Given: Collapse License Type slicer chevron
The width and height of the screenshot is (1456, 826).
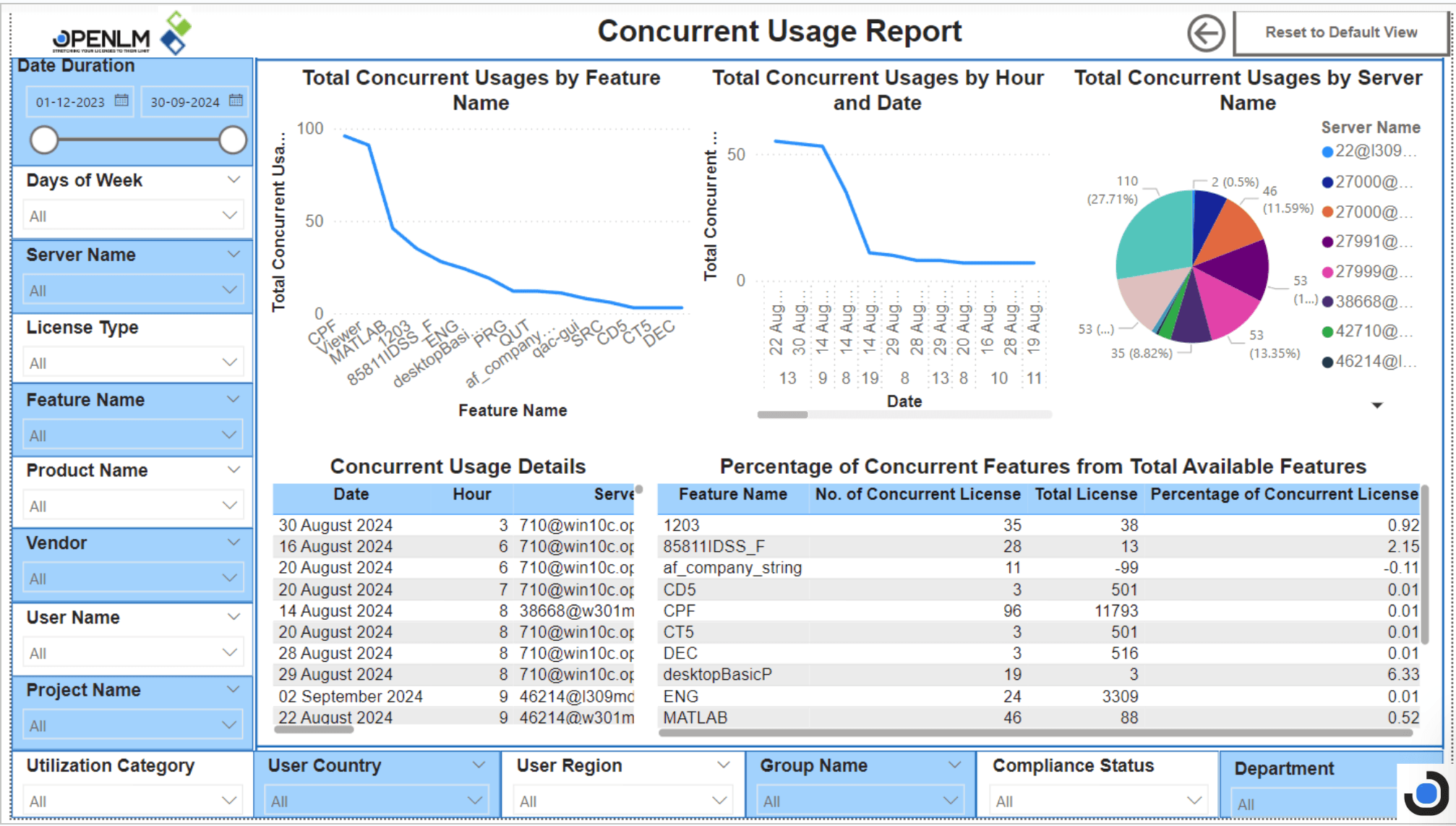Looking at the screenshot, I should click(234, 326).
